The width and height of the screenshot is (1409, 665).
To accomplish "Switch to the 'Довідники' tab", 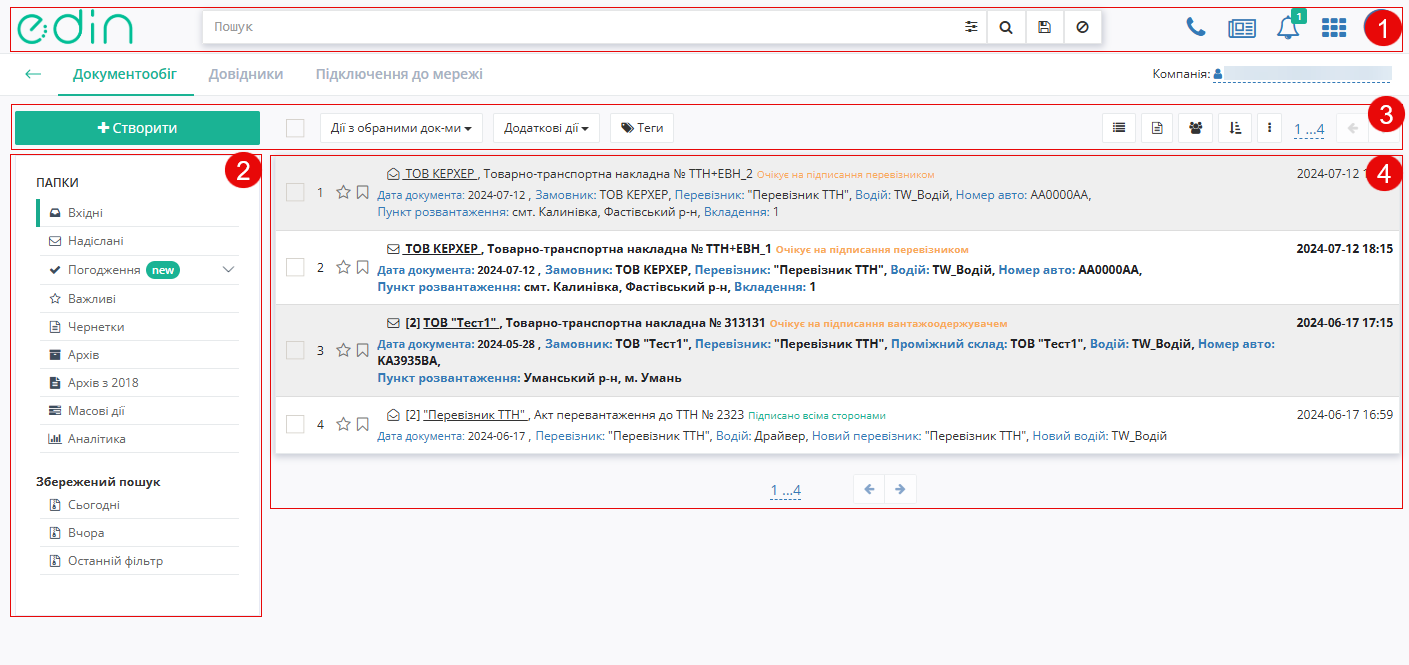I will (246, 74).
